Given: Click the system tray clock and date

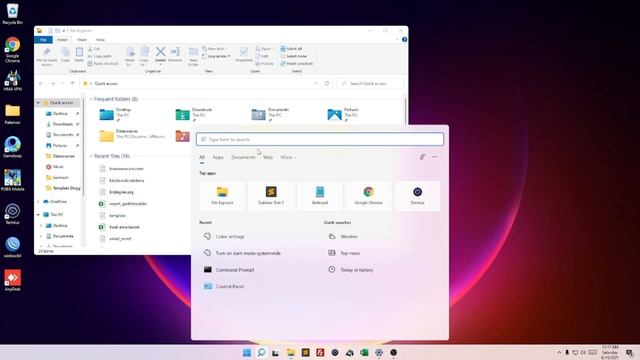Looking at the screenshot, I should click(610, 353).
